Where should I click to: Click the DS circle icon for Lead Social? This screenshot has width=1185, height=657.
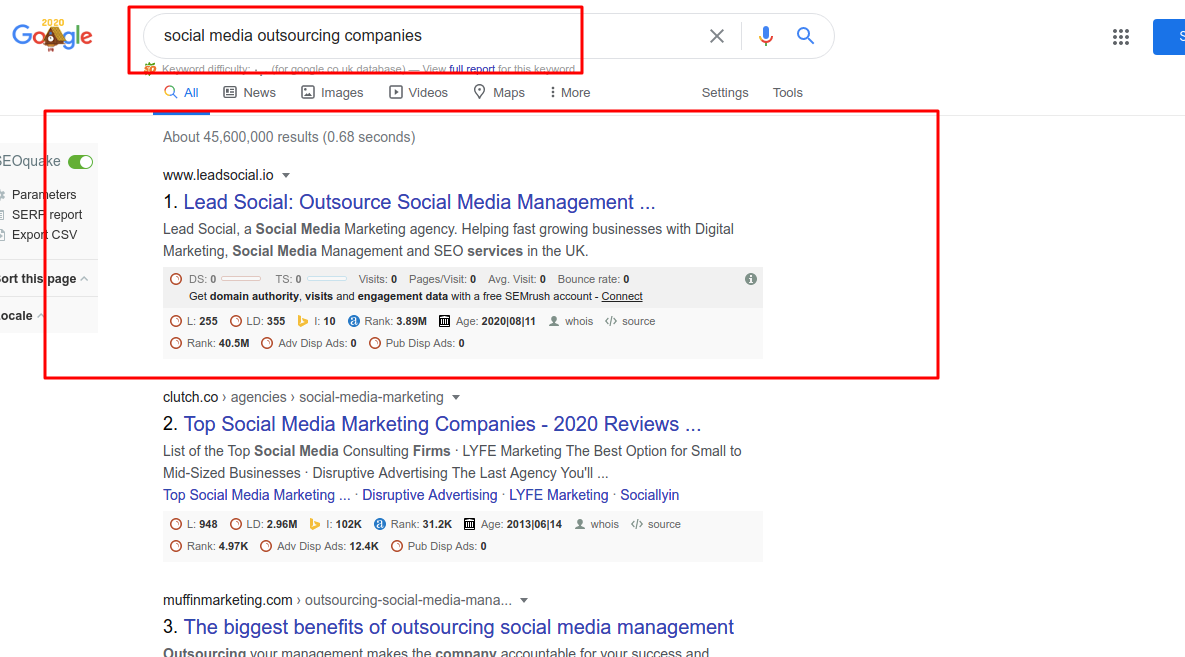pos(176,279)
